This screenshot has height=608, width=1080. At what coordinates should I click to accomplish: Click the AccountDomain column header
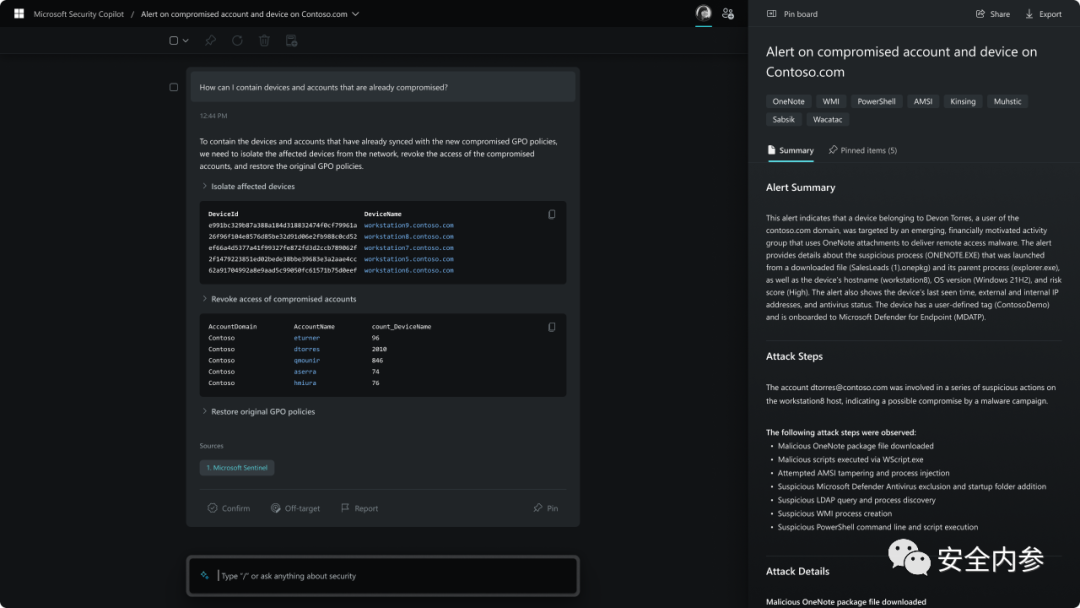click(x=233, y=327)
